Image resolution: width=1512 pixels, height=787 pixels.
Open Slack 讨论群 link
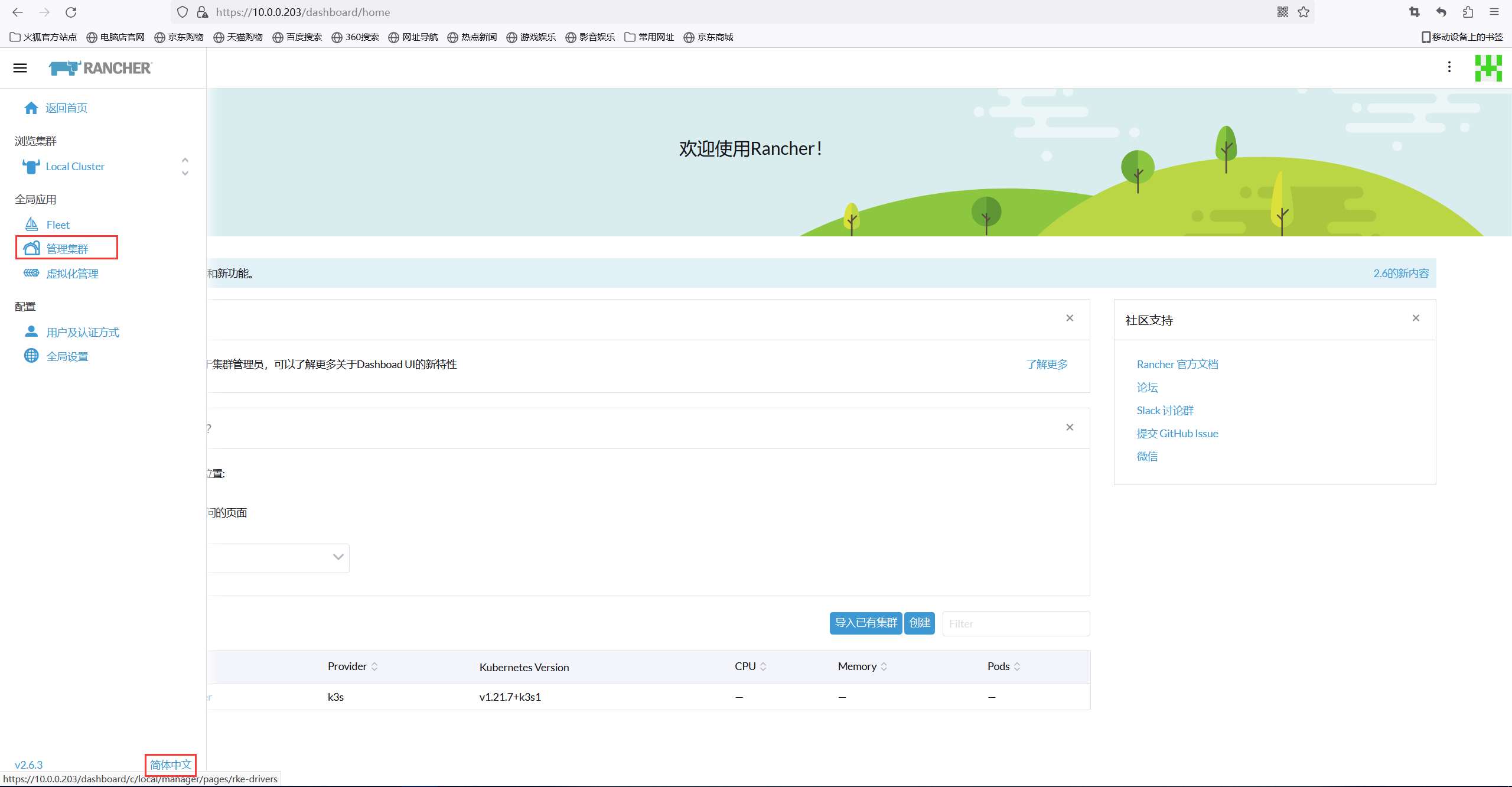point(1165,410)
